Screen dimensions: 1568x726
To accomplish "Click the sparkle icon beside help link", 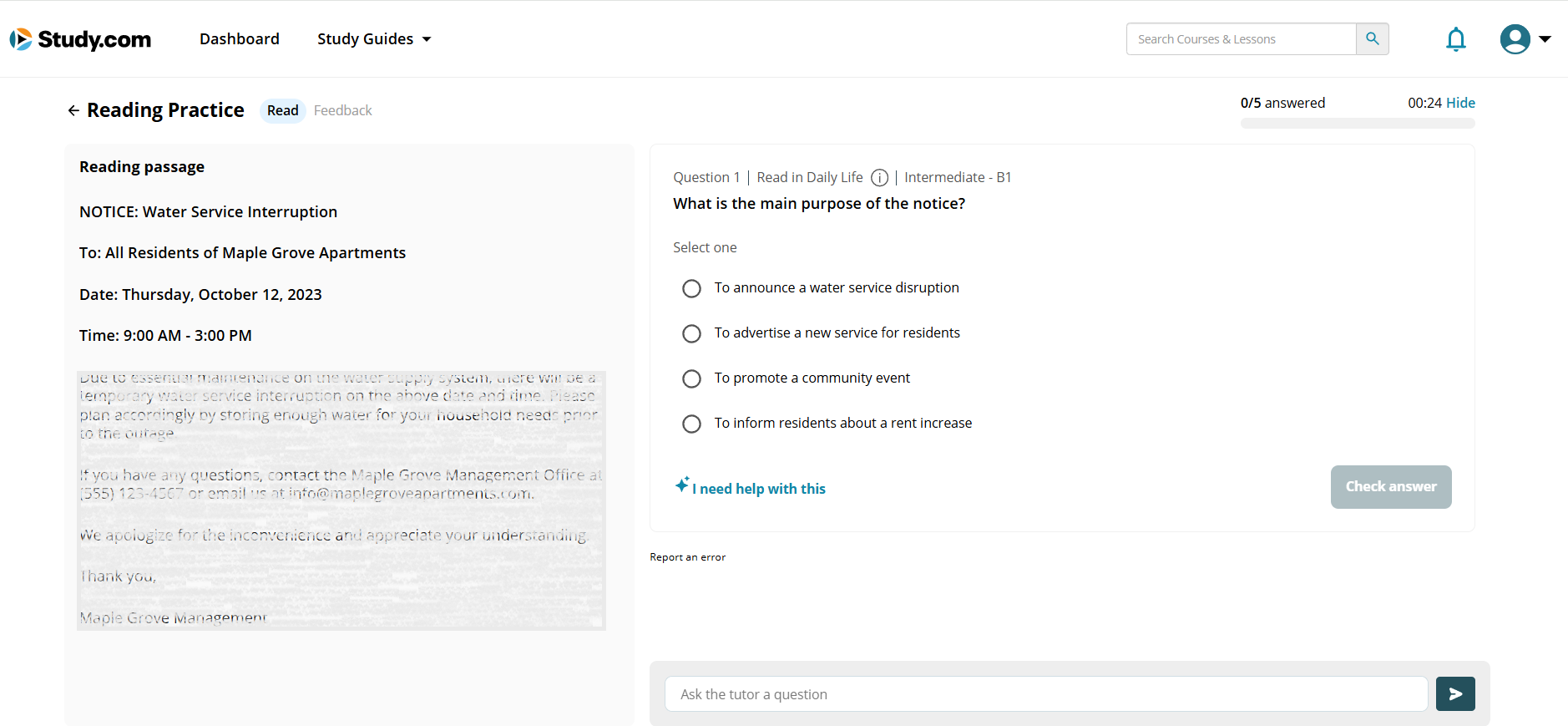I will point(682,485).
